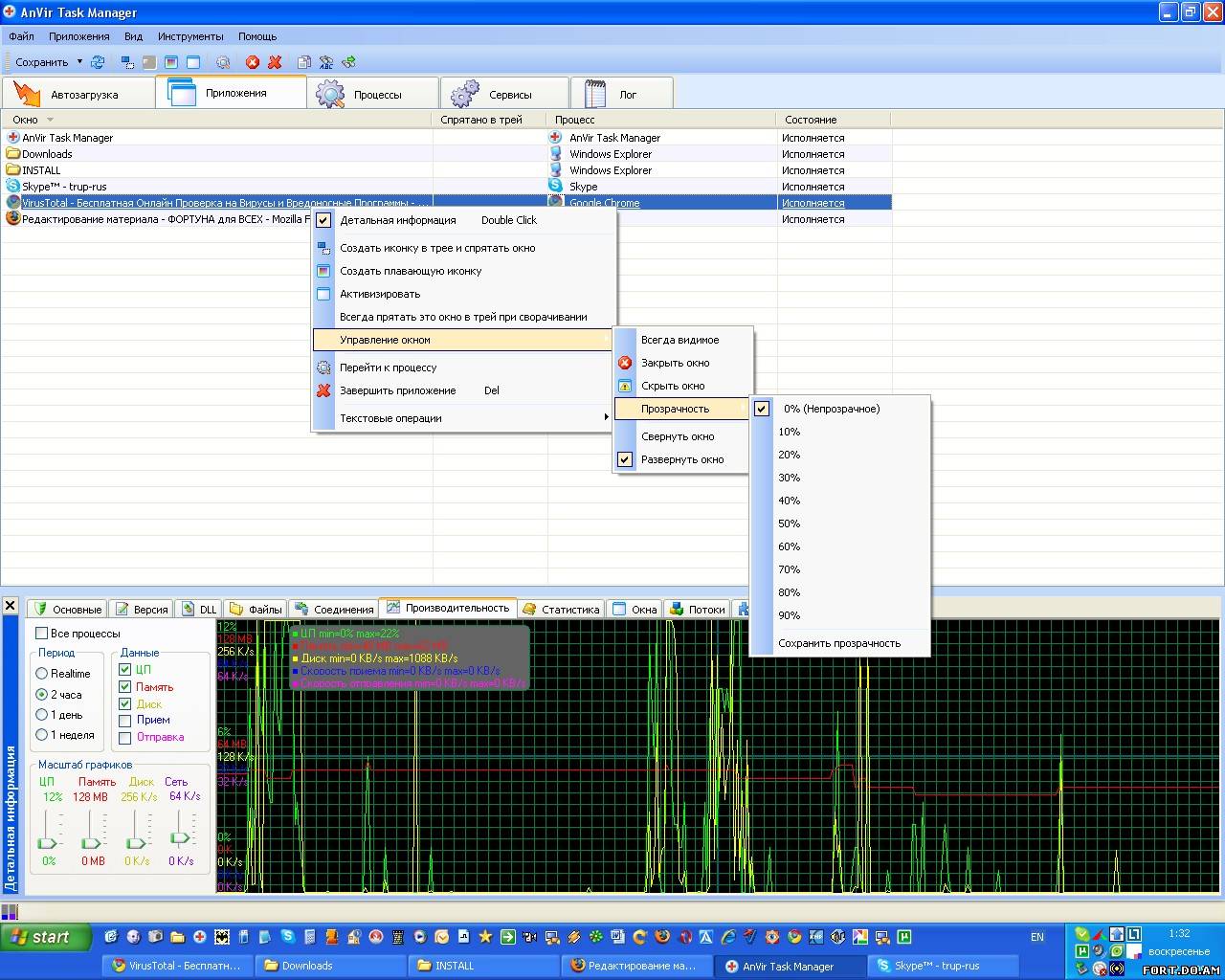
Task: Click the red close icon beside Закрыть окно
Action: point(625,363)
